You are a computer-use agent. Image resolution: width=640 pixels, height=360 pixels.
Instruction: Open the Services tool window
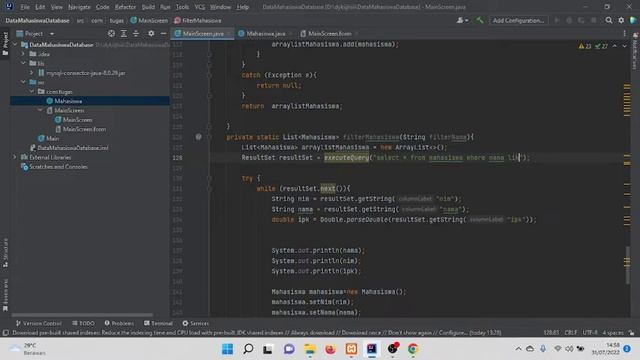click(196, 323)
